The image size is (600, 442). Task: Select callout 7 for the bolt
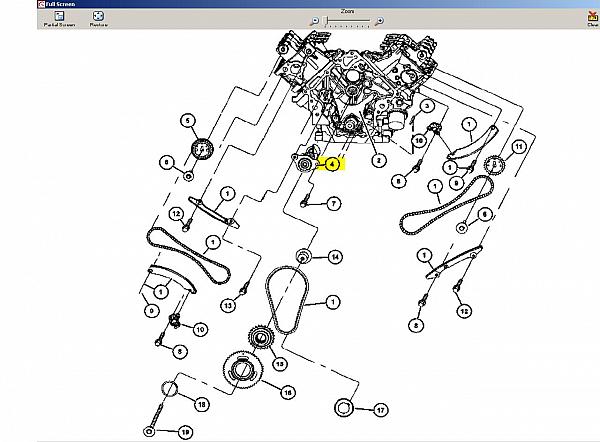tap(334, 204)
